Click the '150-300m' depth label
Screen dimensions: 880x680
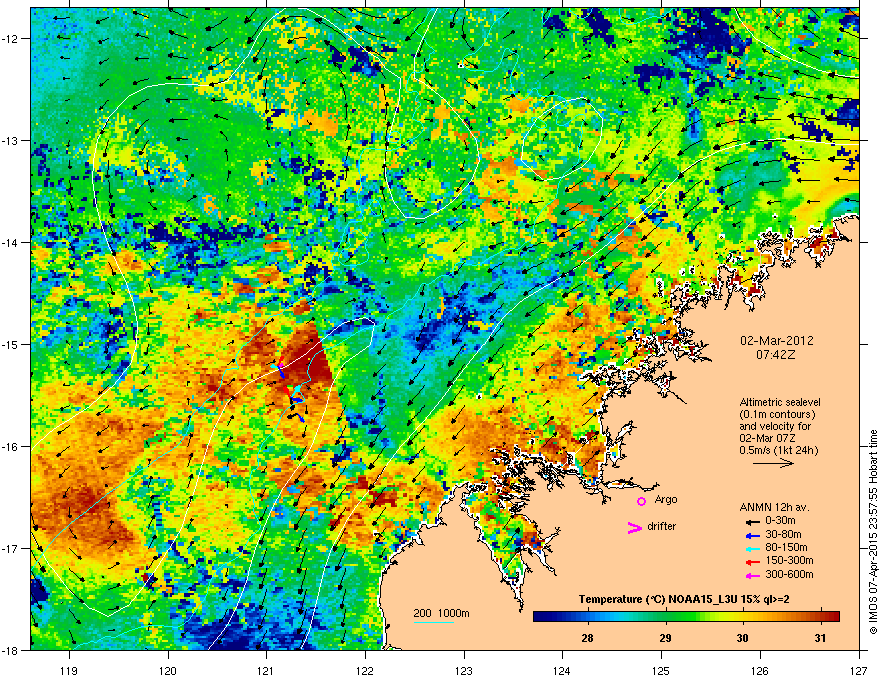point(789,560)
